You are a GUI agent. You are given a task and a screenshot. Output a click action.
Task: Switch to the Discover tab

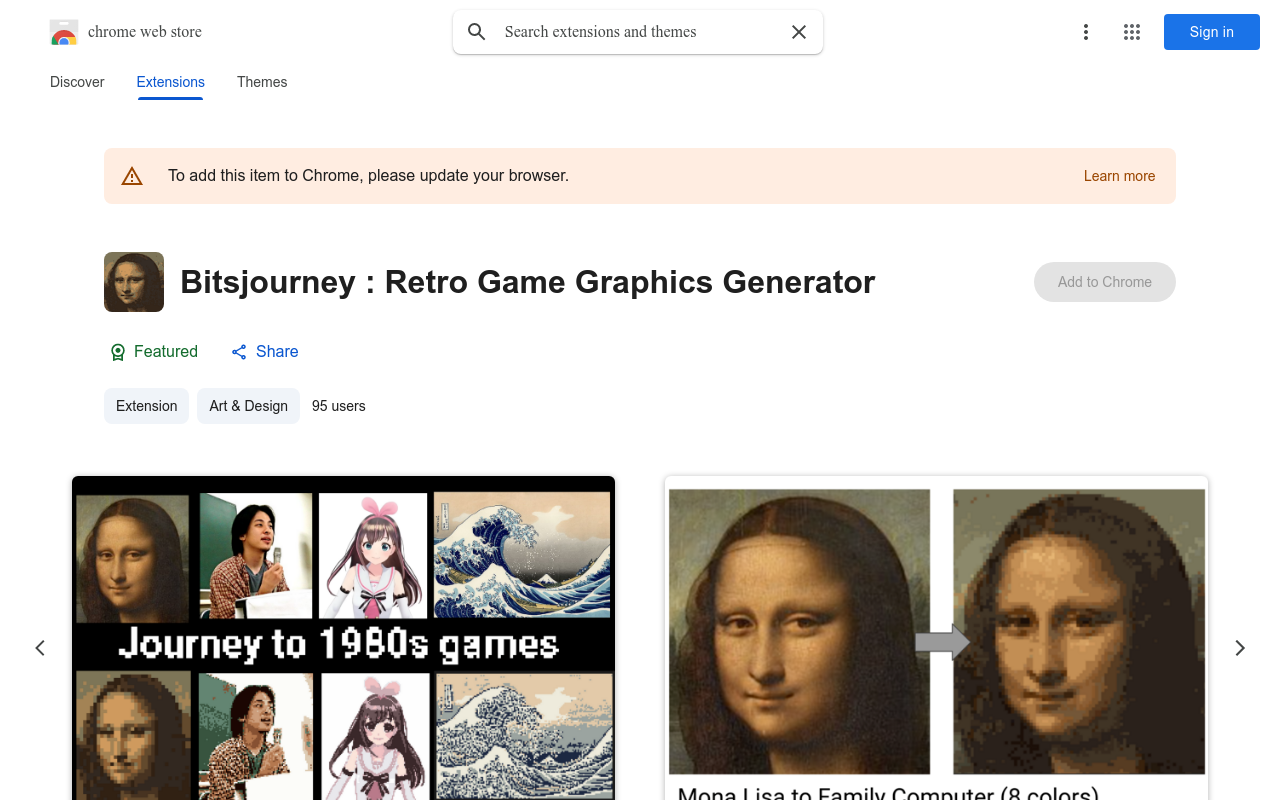77,82
